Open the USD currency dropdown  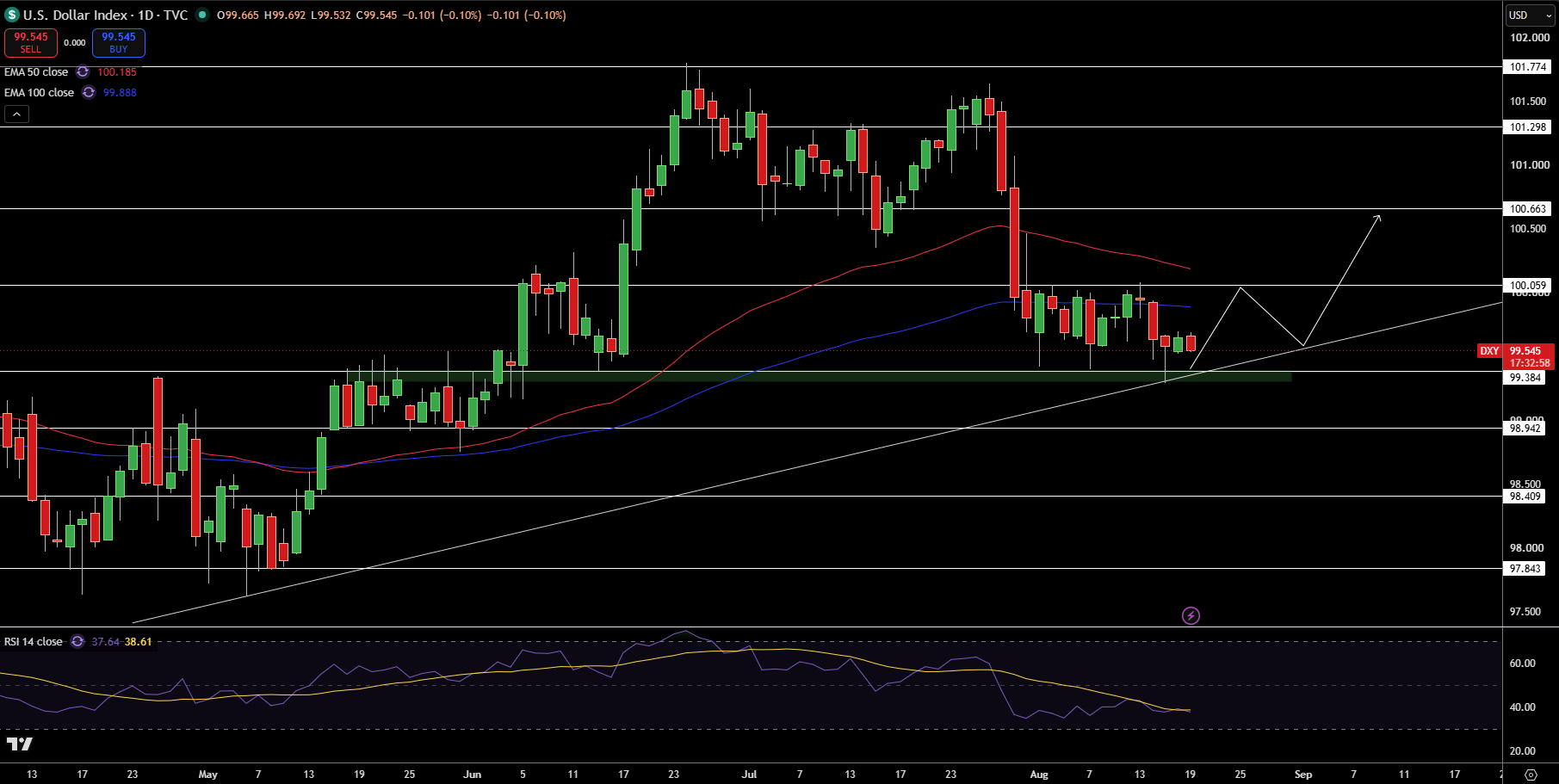(1530, 15)
